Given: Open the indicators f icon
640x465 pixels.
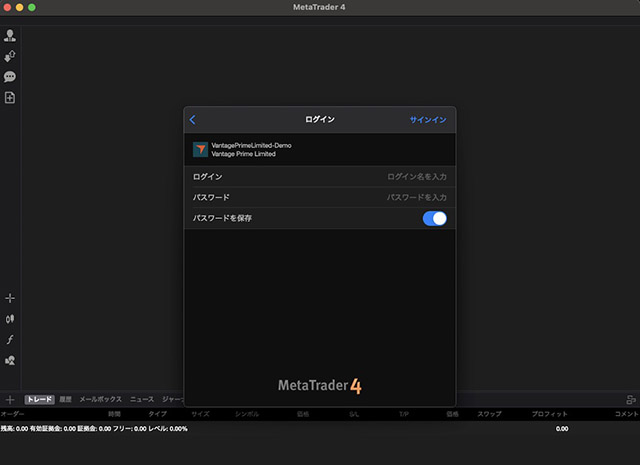Looking at the screenshot, I should click(10, 340).
